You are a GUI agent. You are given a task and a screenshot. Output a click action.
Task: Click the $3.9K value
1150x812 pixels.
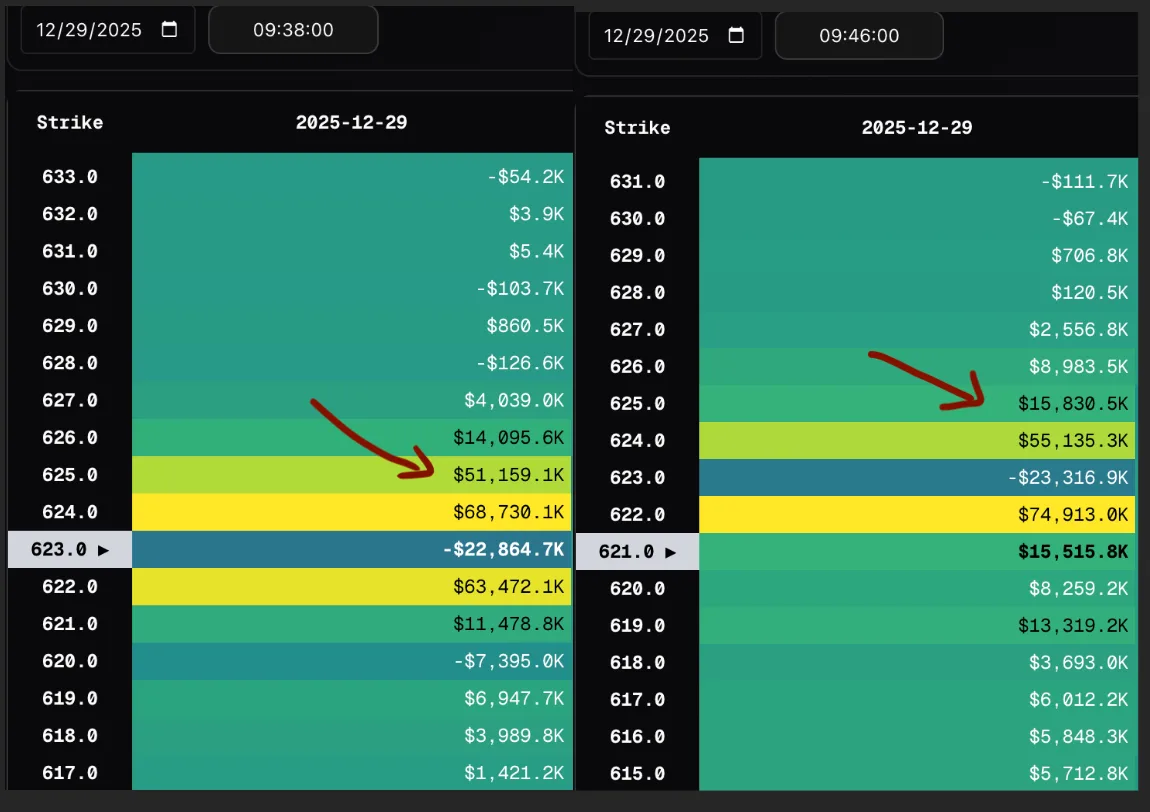coord(536,214)
